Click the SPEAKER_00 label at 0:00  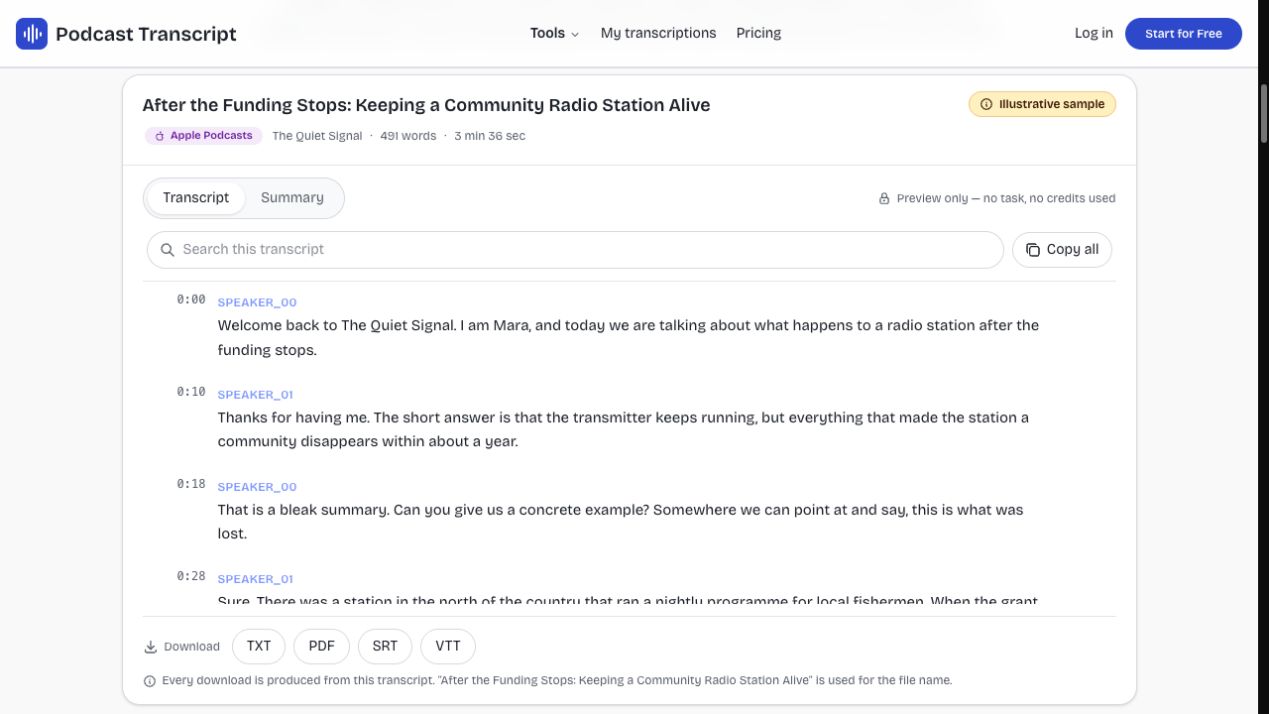(257, 303)
